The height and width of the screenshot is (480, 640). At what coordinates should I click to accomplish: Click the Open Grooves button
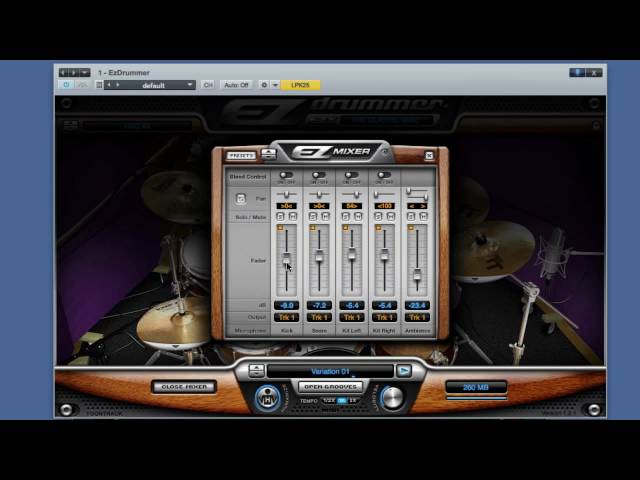coord(329,387)
